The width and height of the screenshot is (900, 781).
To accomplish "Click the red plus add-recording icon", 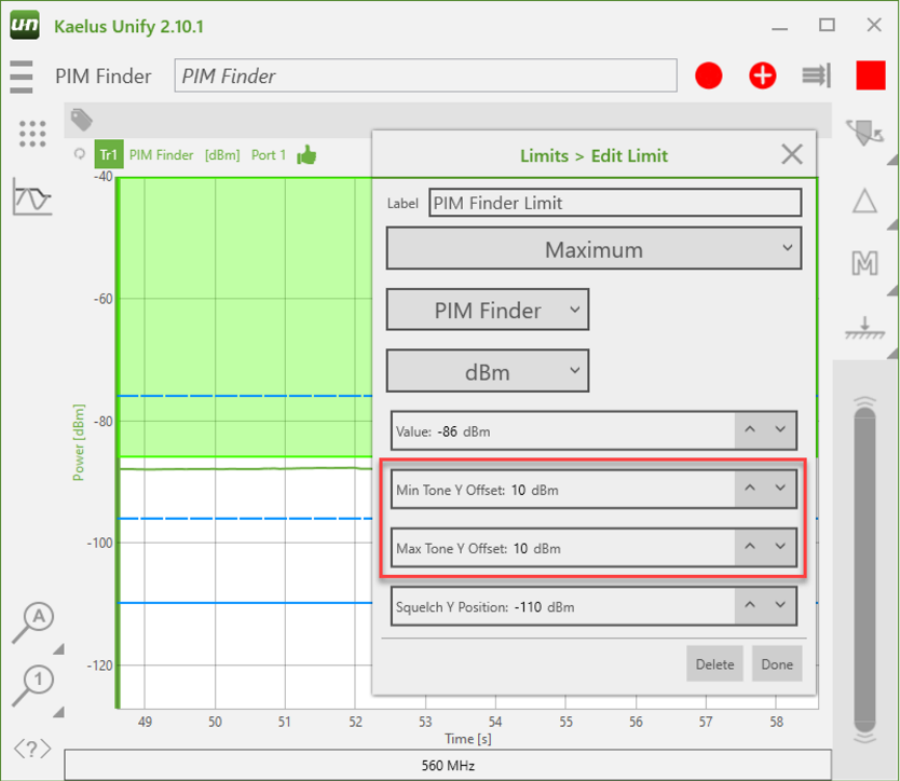I will [x=762, y=76].
